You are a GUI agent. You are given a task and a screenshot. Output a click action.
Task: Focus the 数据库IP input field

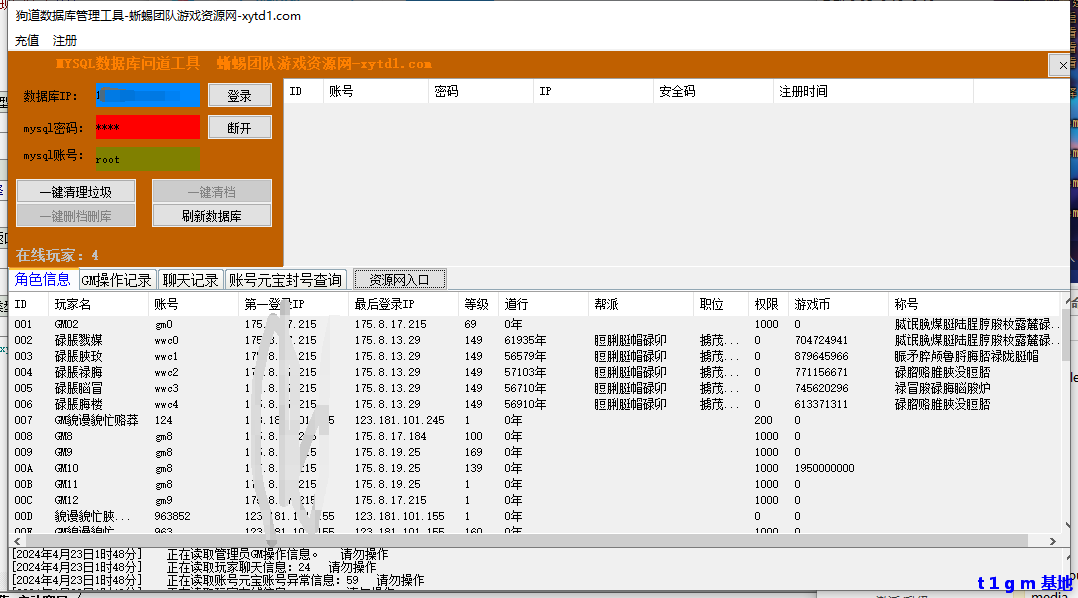[147, 96]
